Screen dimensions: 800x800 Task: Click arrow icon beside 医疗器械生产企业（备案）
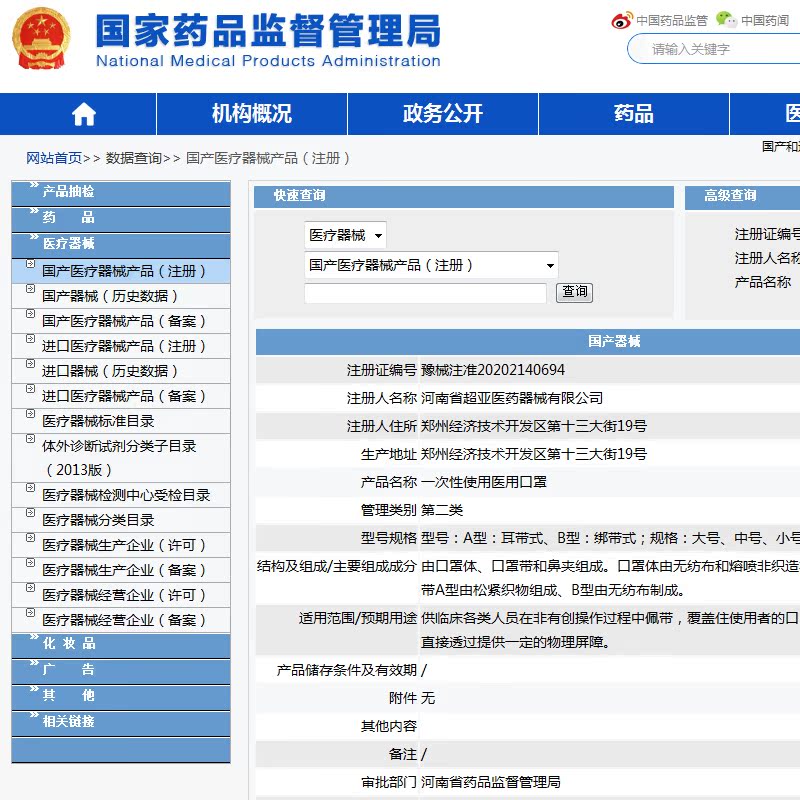[31, 563]
